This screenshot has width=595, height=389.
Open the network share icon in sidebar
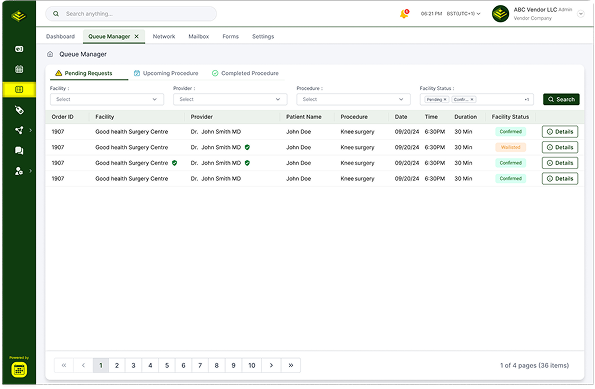pos(19,130)
